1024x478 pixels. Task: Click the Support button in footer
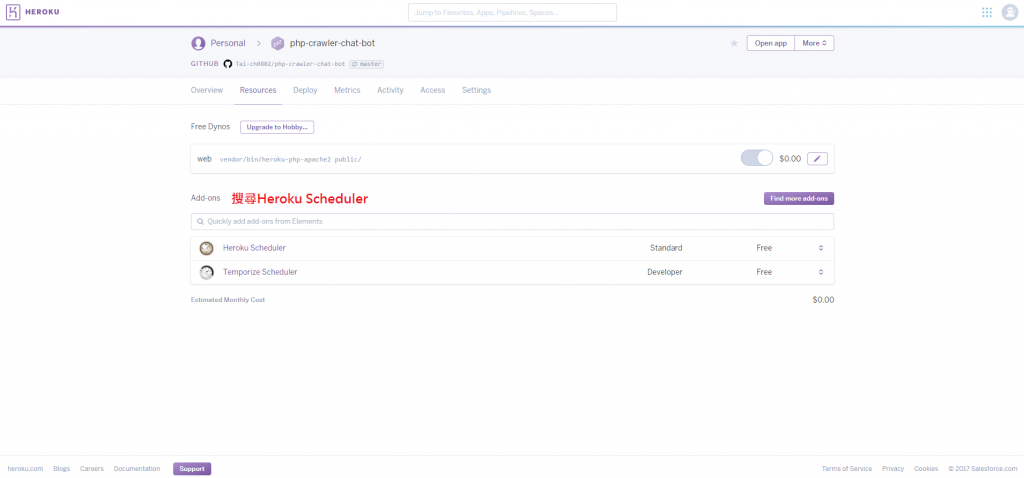tap(192, 469)
